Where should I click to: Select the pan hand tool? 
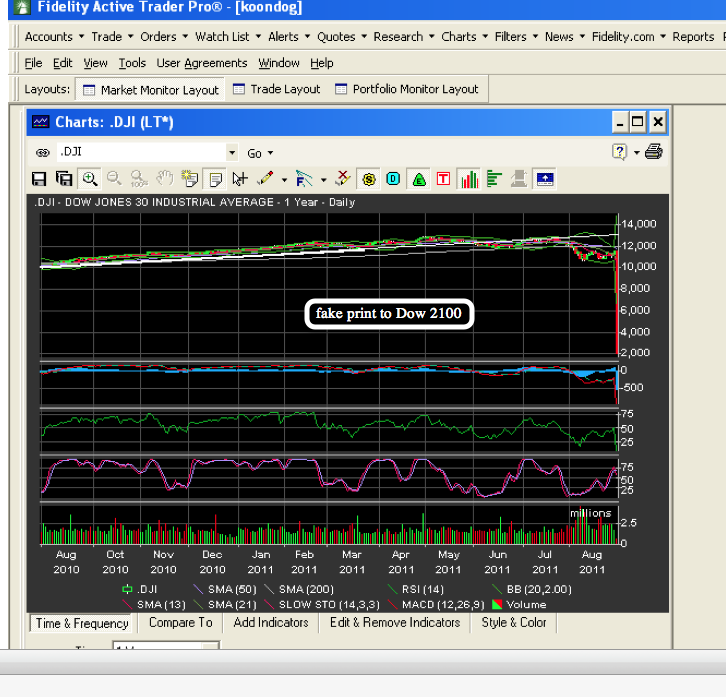164,179
